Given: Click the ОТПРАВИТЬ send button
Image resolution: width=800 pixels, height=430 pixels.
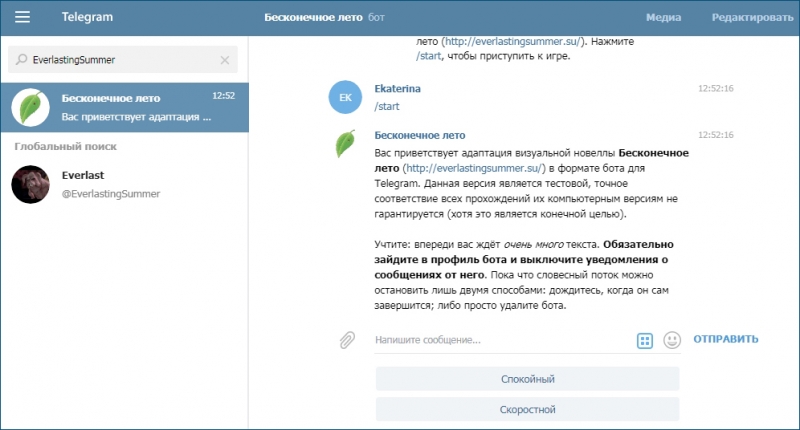Looking at the screenshot, I should pyautogui.click(x=726, y=339).
